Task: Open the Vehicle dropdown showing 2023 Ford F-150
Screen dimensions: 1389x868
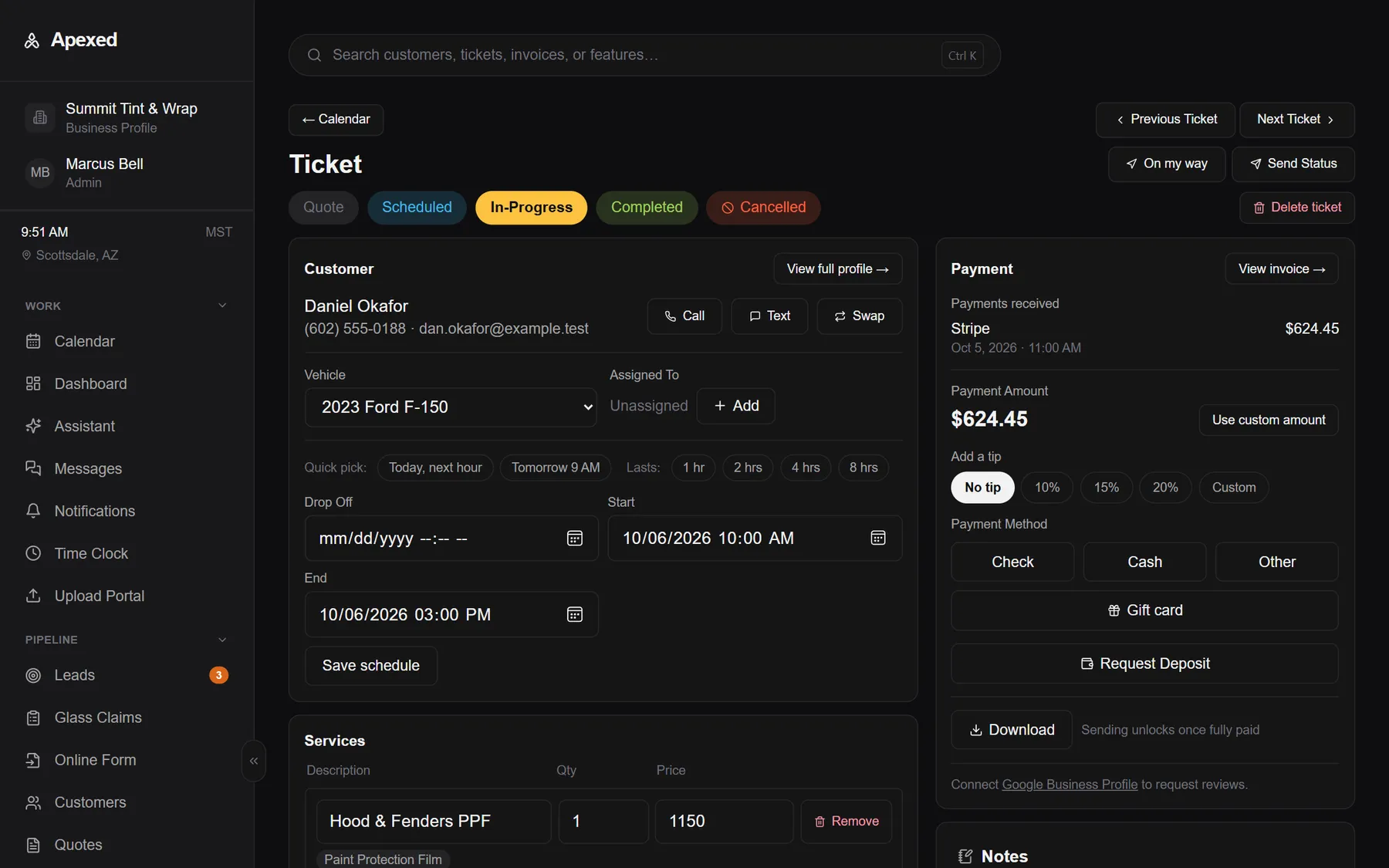Action: [451, 407]
